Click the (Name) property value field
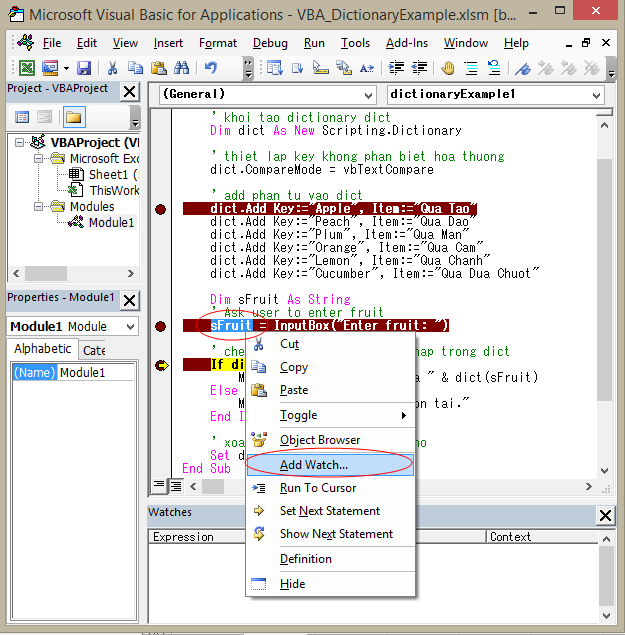This screenshot has width=625, height=635. coord(96,372)
